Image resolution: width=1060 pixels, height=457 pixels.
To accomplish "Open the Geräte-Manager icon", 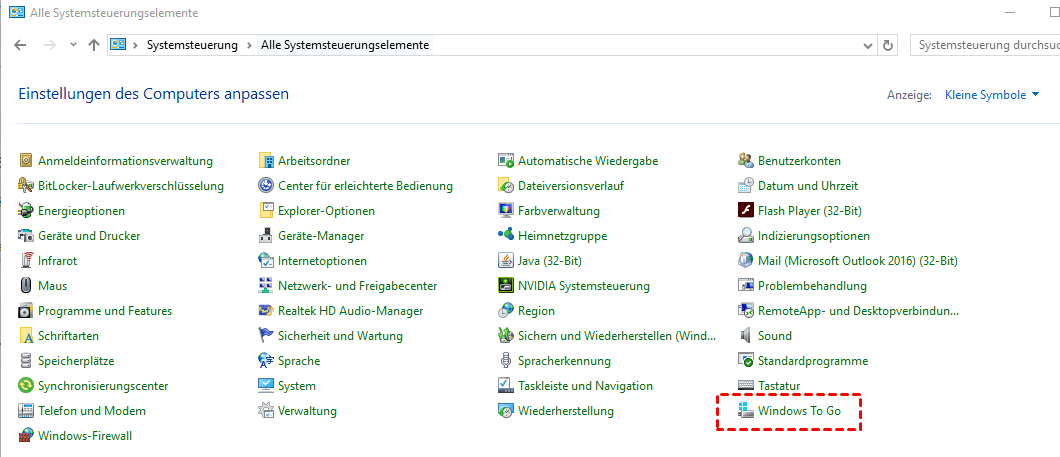I will coord(267,236).
